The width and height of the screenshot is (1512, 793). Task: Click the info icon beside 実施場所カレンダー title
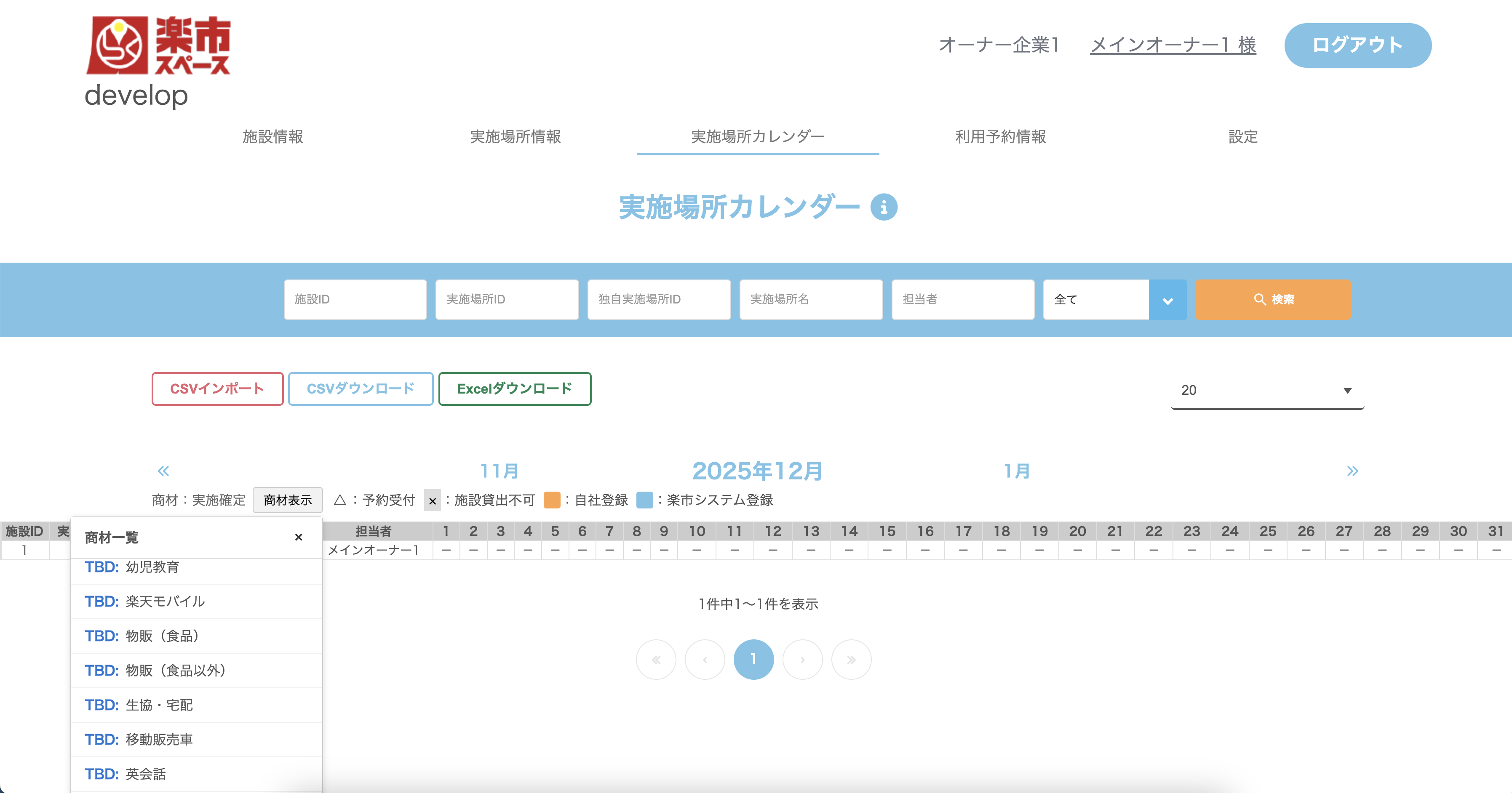point(883,207)
